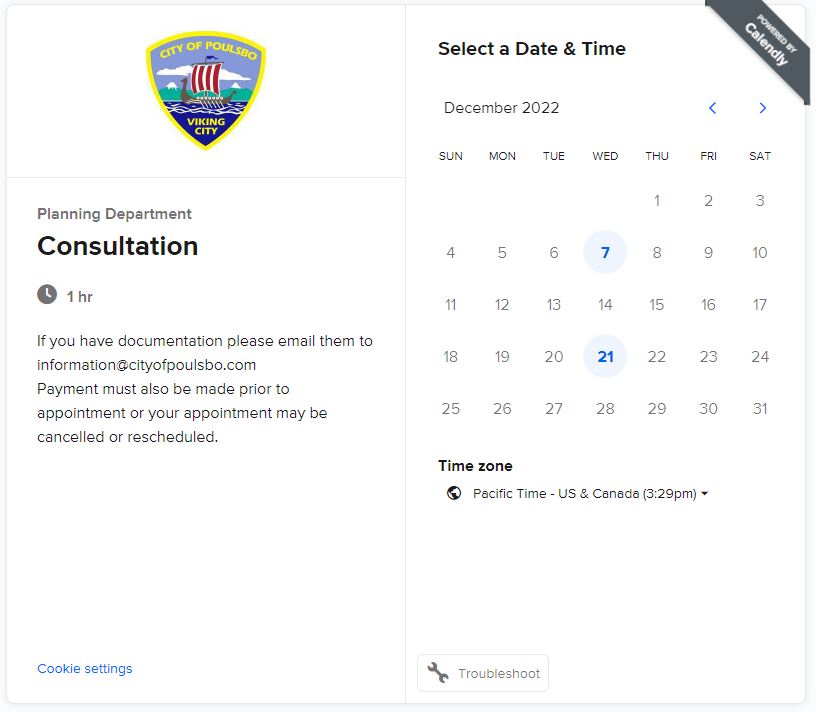This screenshot has height=712, width=816.
Task: Click the clock duration icon
Action: pyautogui.click(x=47, y=295)
